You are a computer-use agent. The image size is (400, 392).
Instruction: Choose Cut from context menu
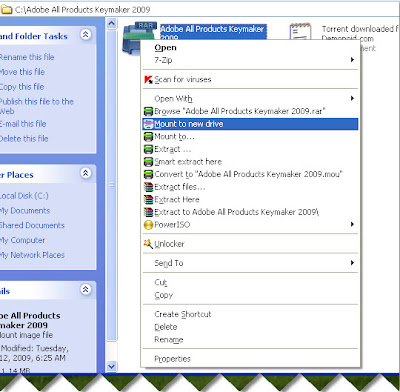point(250,283)
